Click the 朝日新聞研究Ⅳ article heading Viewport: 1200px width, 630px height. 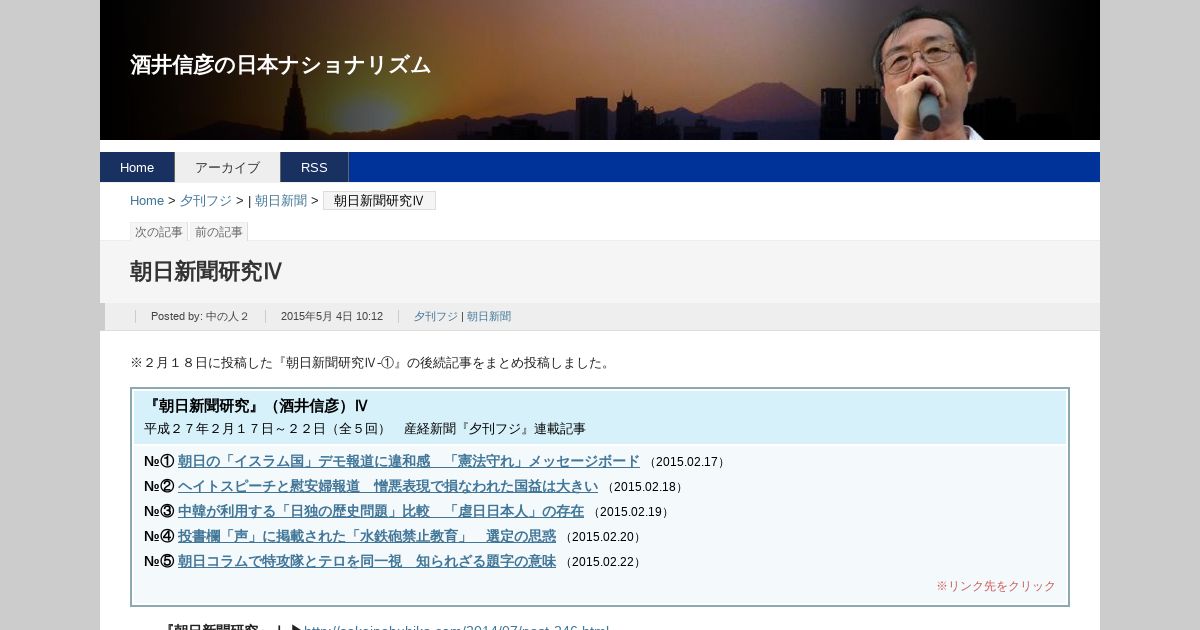(206, 272)
